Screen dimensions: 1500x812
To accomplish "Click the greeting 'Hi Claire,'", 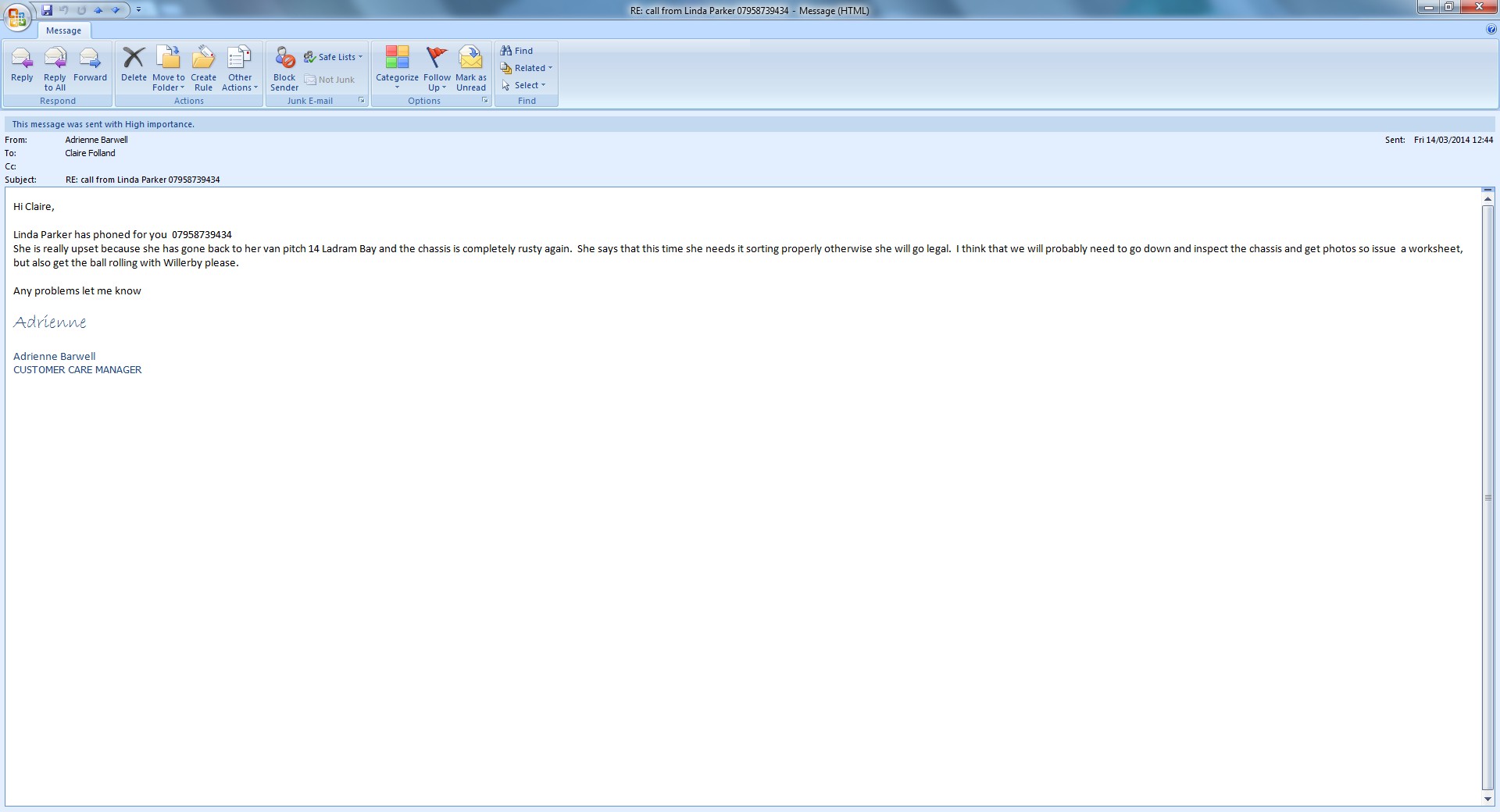I will [34, 207].
